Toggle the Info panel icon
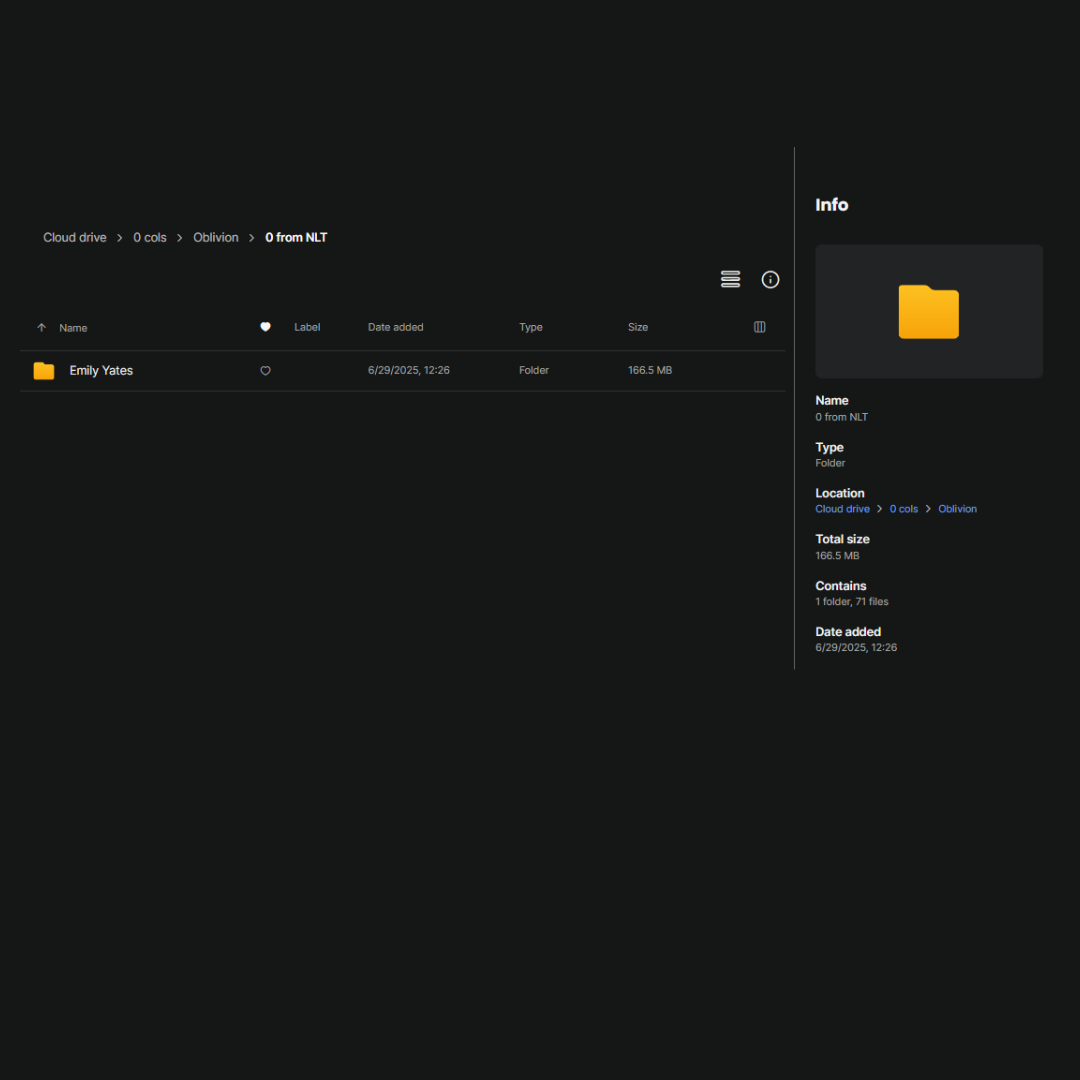This screenshot has height=1080, width=1080. (x=770, y=279)
